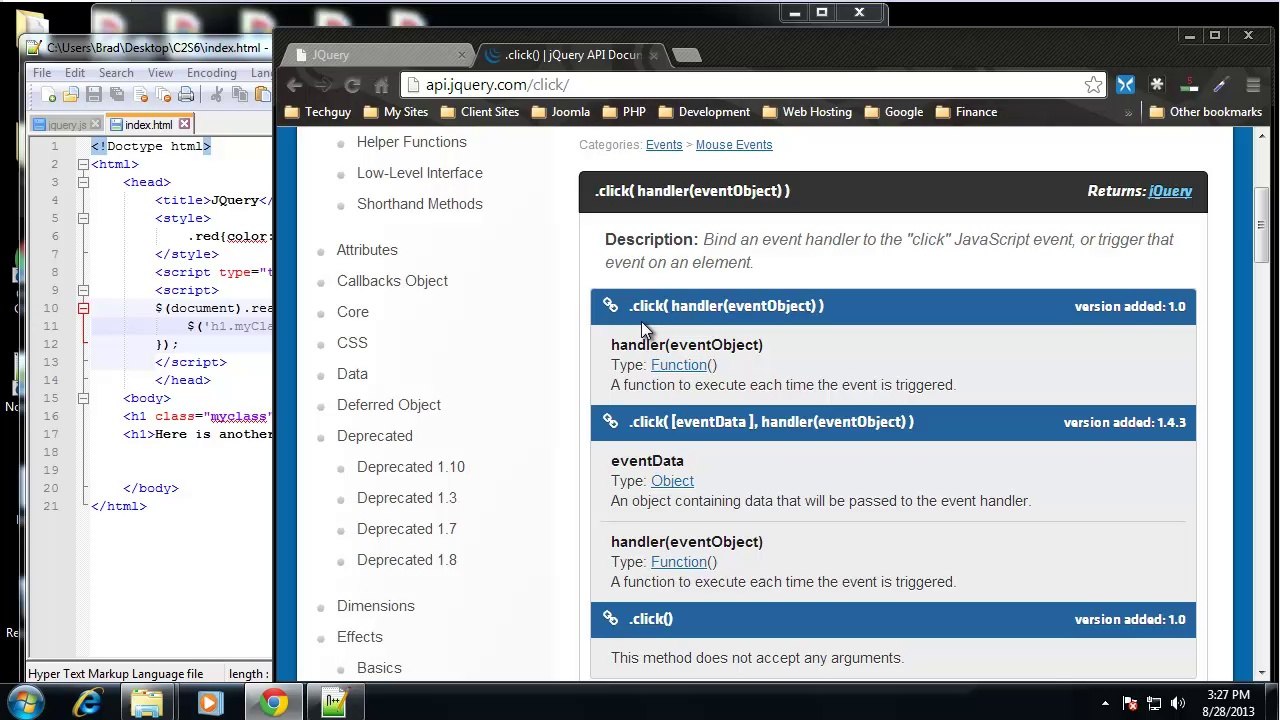Expand bookmarks overflow chevron
The height and width of the screenshot is (720, 1280).
(1128, 113)
